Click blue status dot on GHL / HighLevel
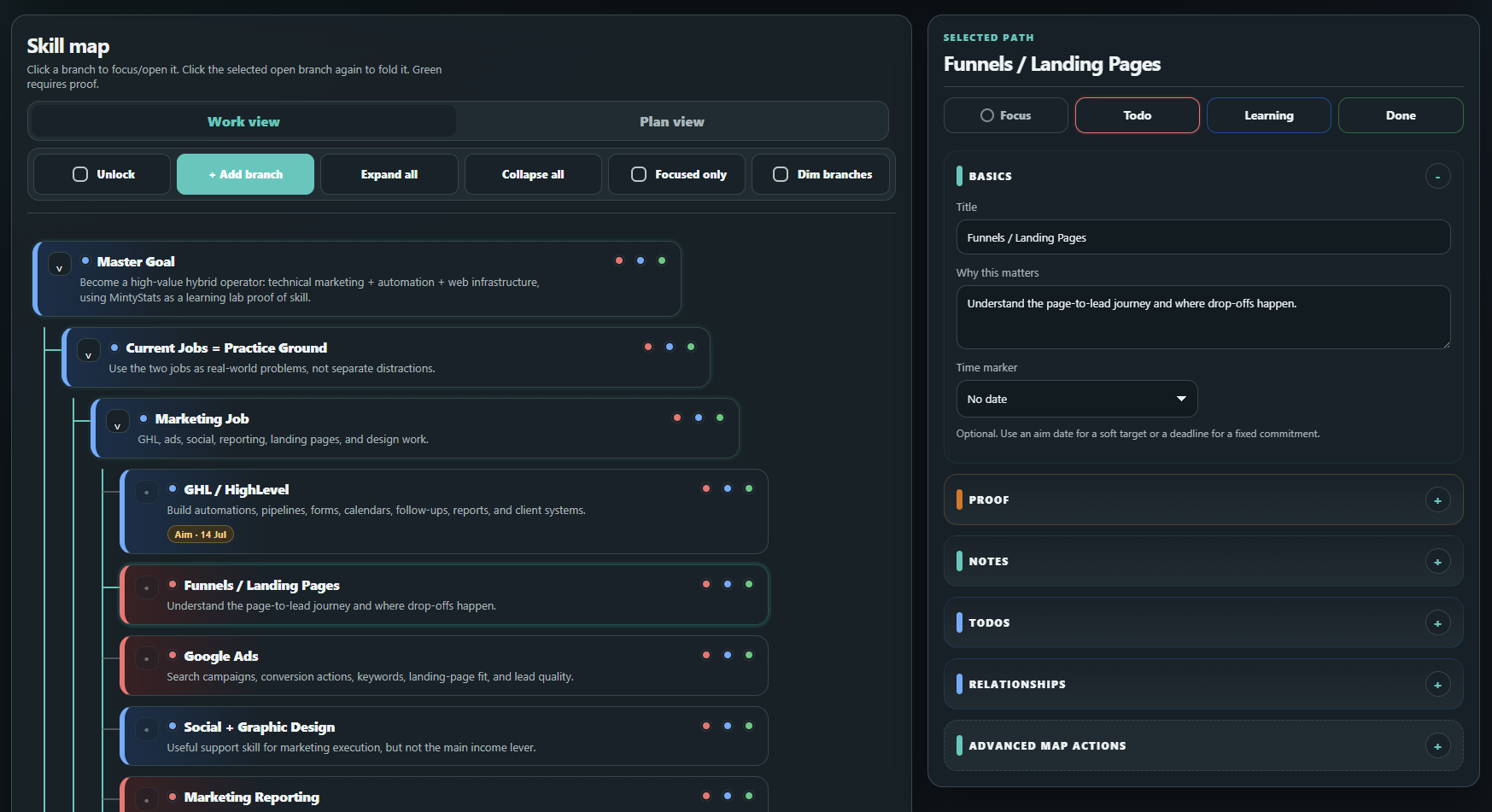 coord(728,488)
